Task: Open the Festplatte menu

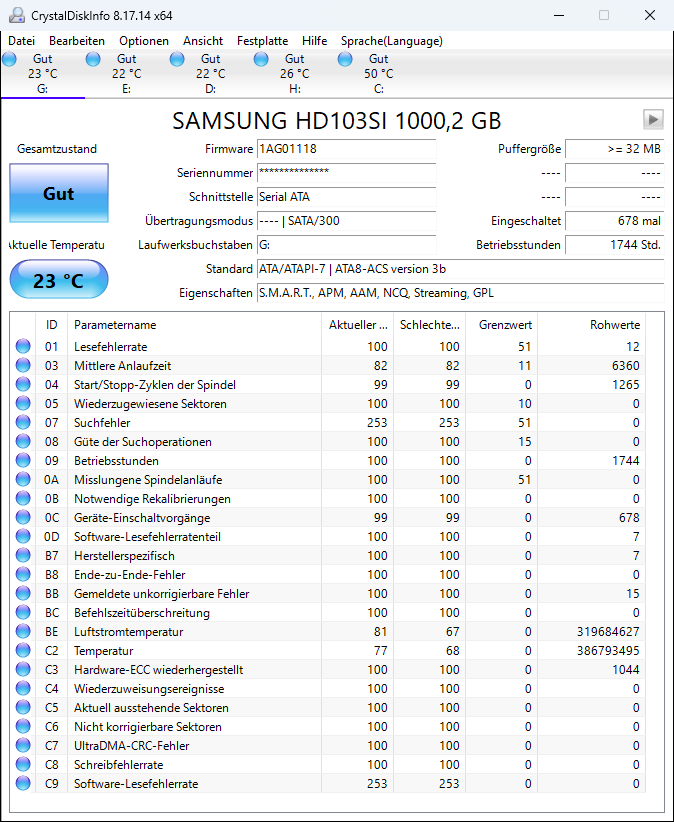Action: 262,41
